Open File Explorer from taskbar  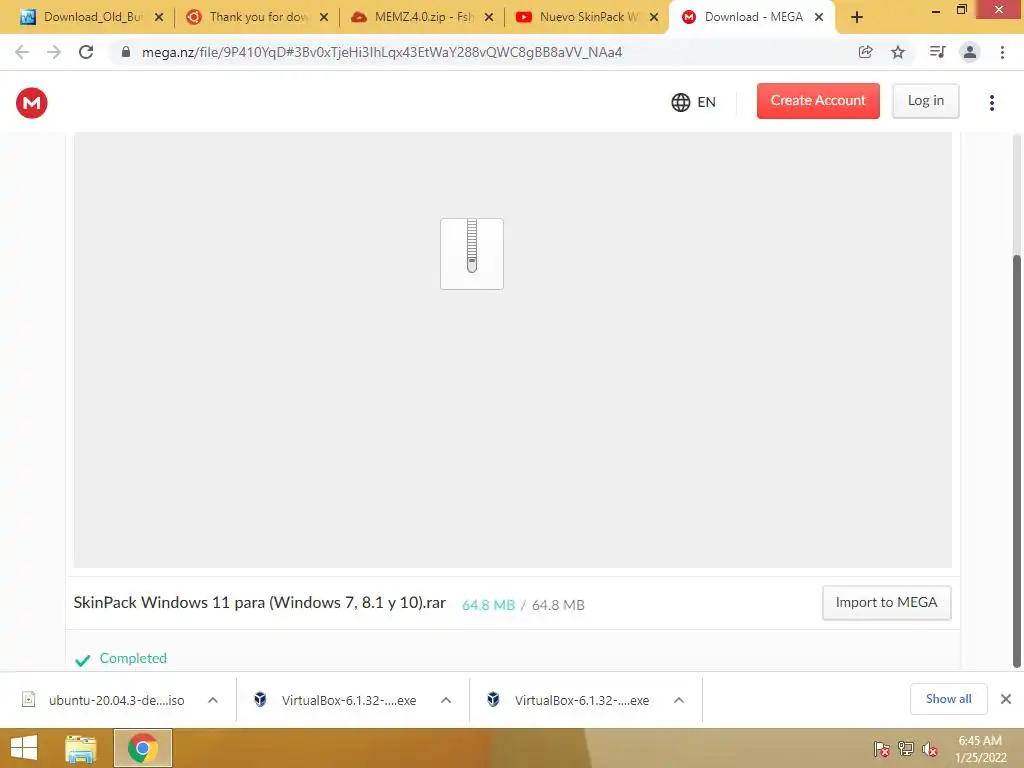coord(80,749)
